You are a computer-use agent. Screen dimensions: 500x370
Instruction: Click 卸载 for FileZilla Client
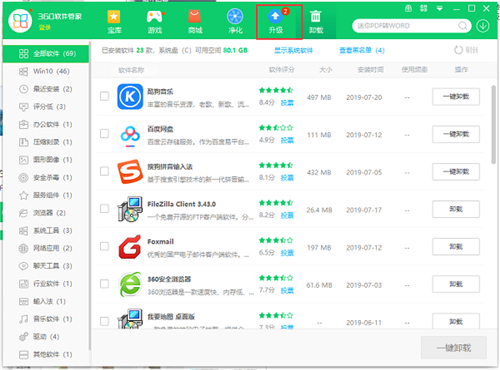(x=456, y=209)
